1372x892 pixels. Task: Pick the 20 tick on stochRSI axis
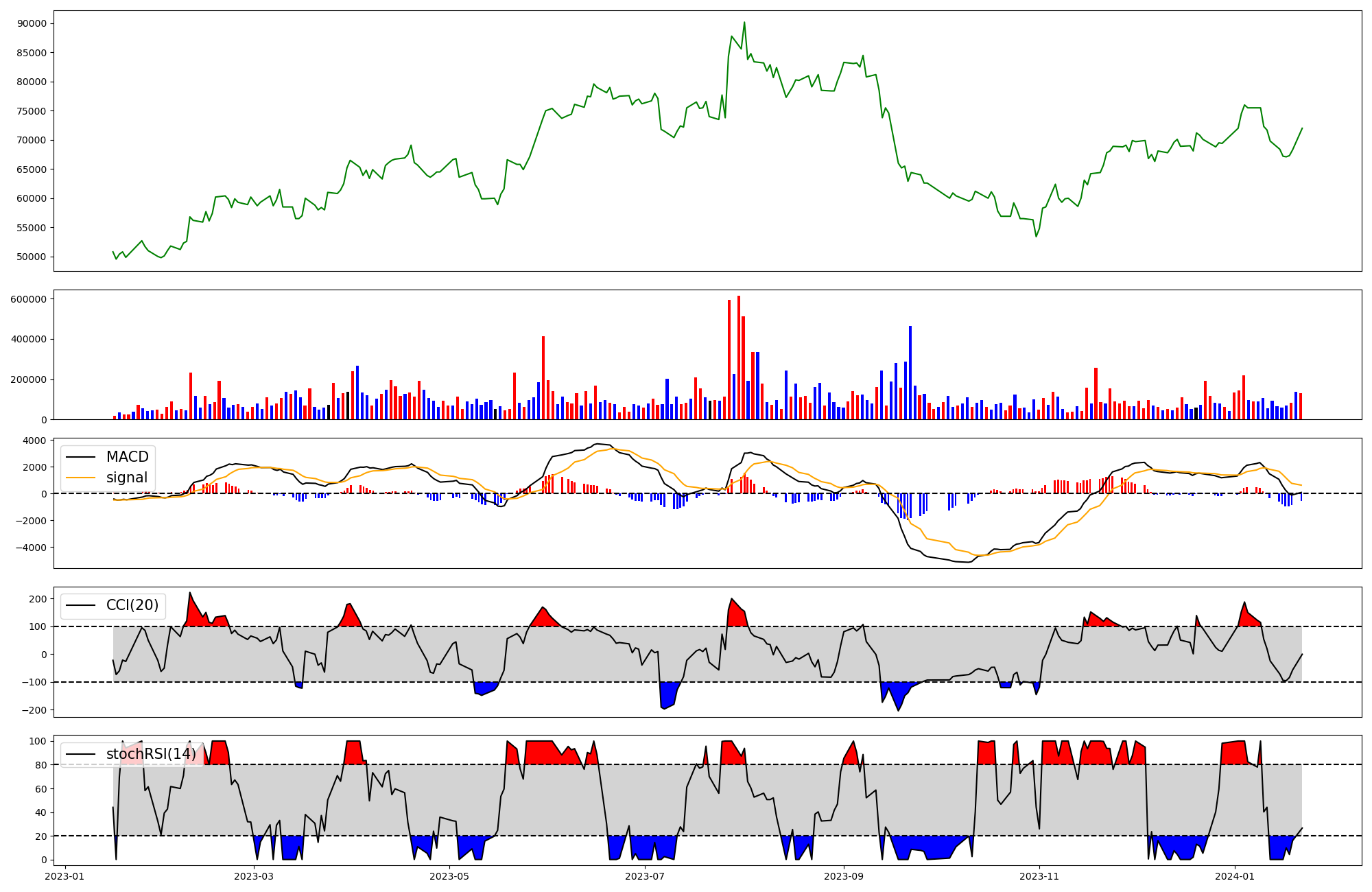click(x=40, y=836)
